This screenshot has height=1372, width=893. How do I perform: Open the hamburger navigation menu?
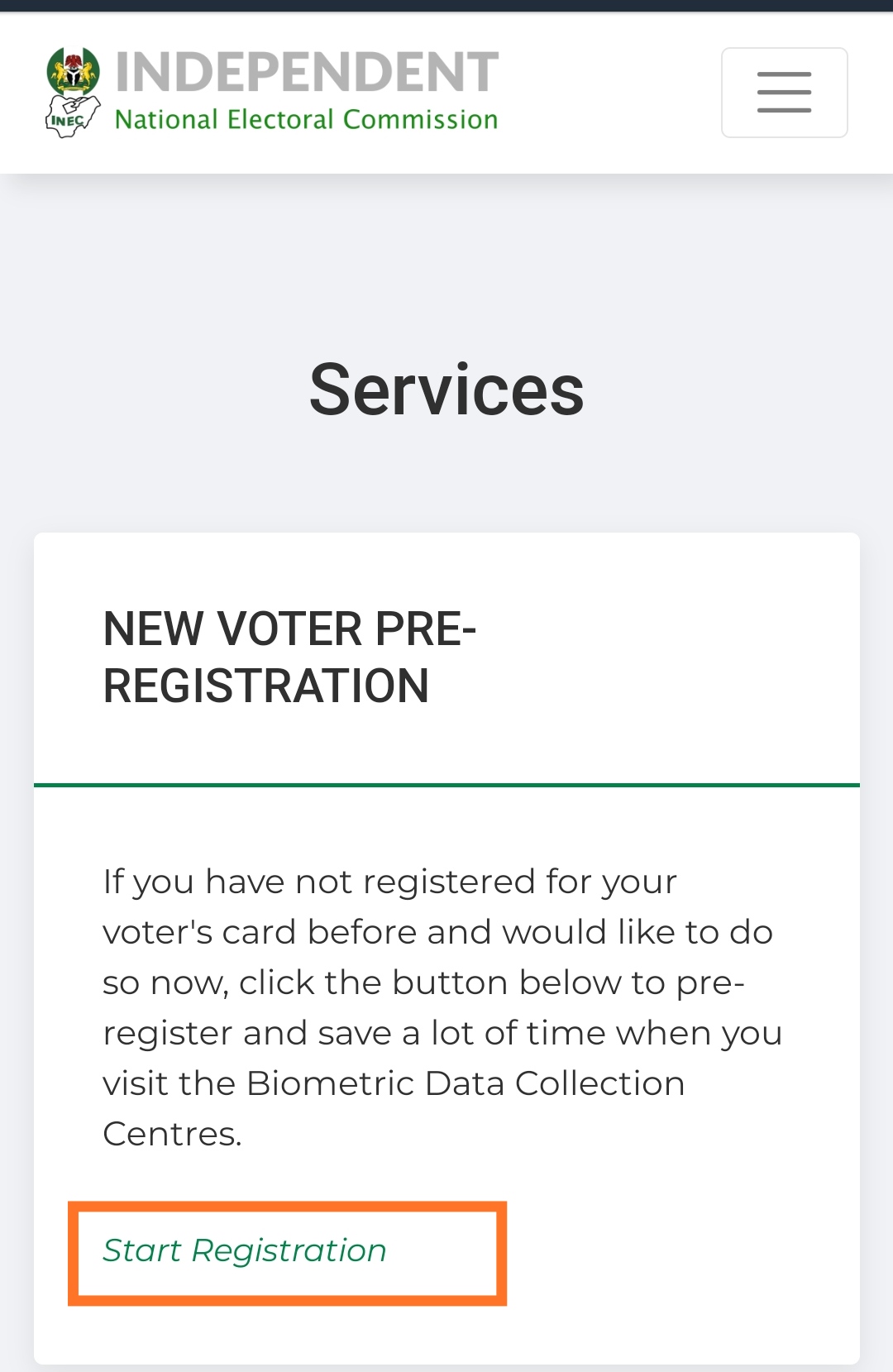[x=784, y=92]
